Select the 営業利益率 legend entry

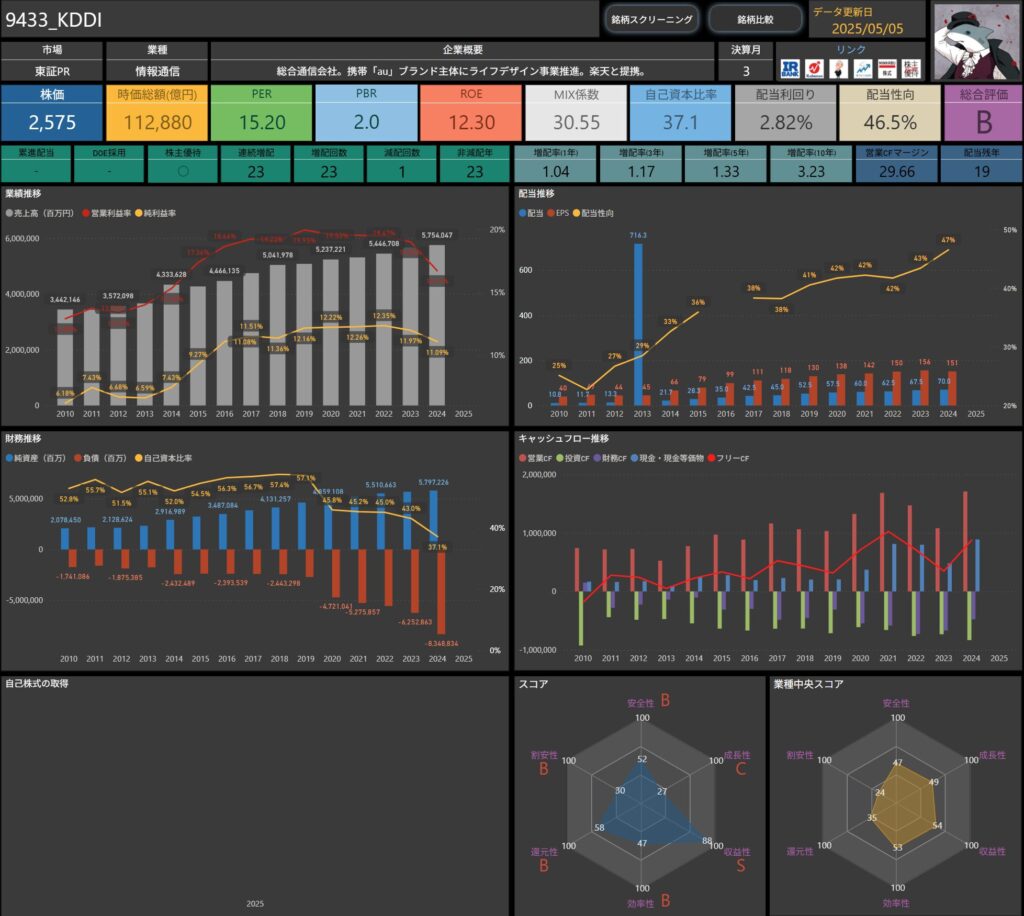[x=106, y=213]
